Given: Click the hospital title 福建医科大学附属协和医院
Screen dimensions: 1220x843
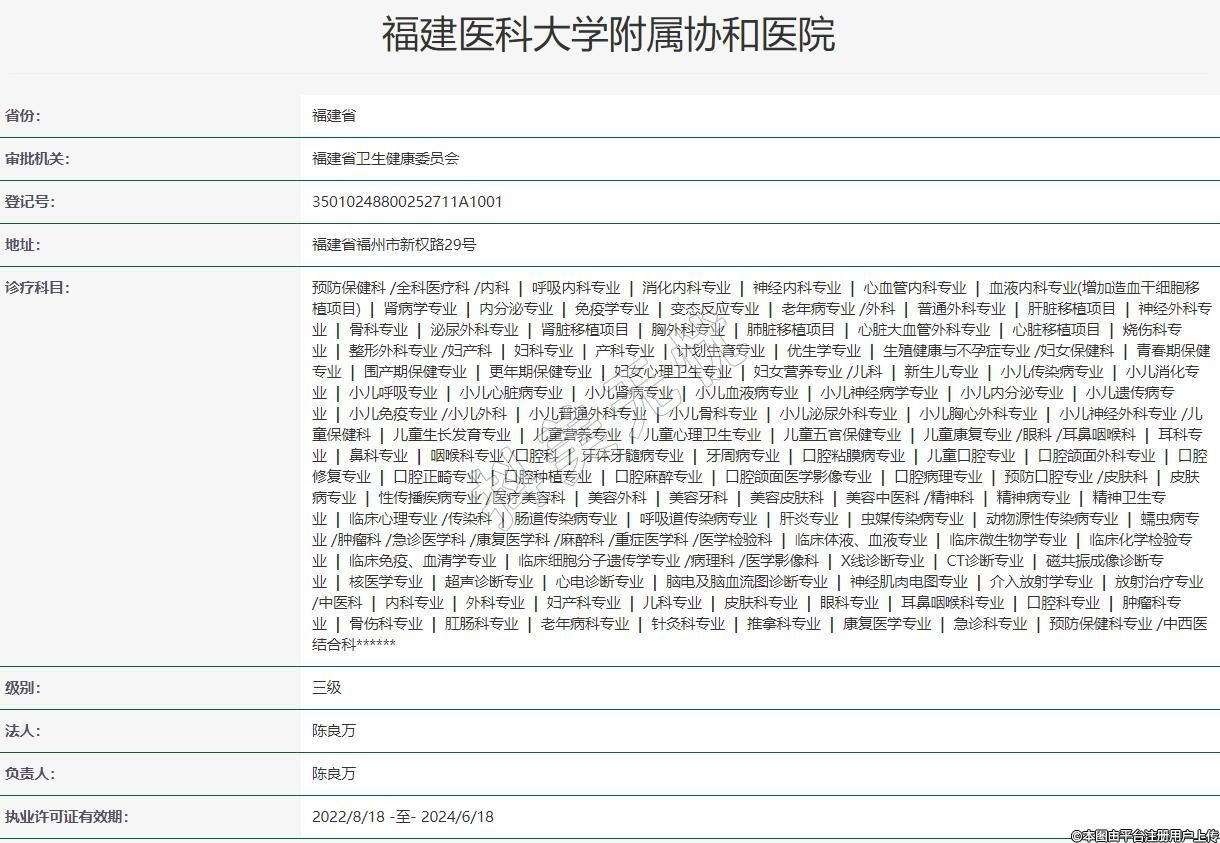Looking at the screenshot, I should (x=608, y=35).
